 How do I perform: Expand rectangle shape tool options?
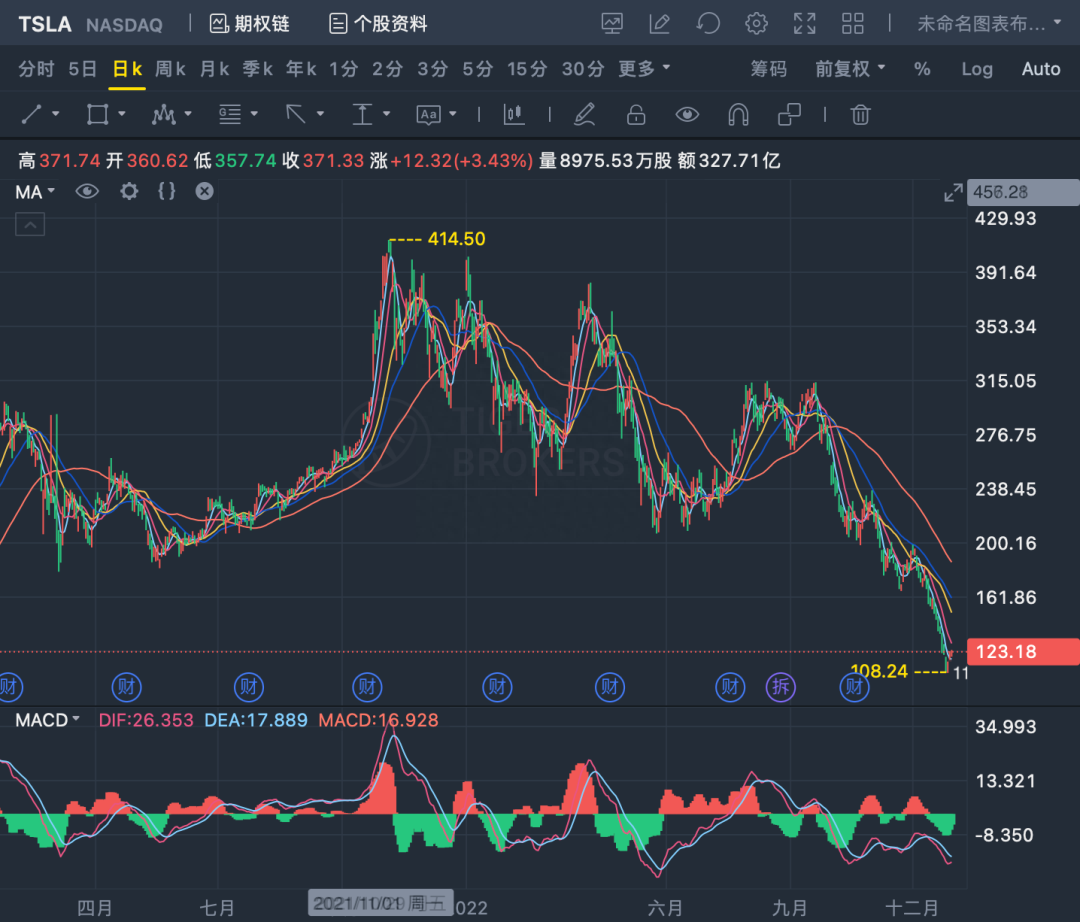coord(122,114)
